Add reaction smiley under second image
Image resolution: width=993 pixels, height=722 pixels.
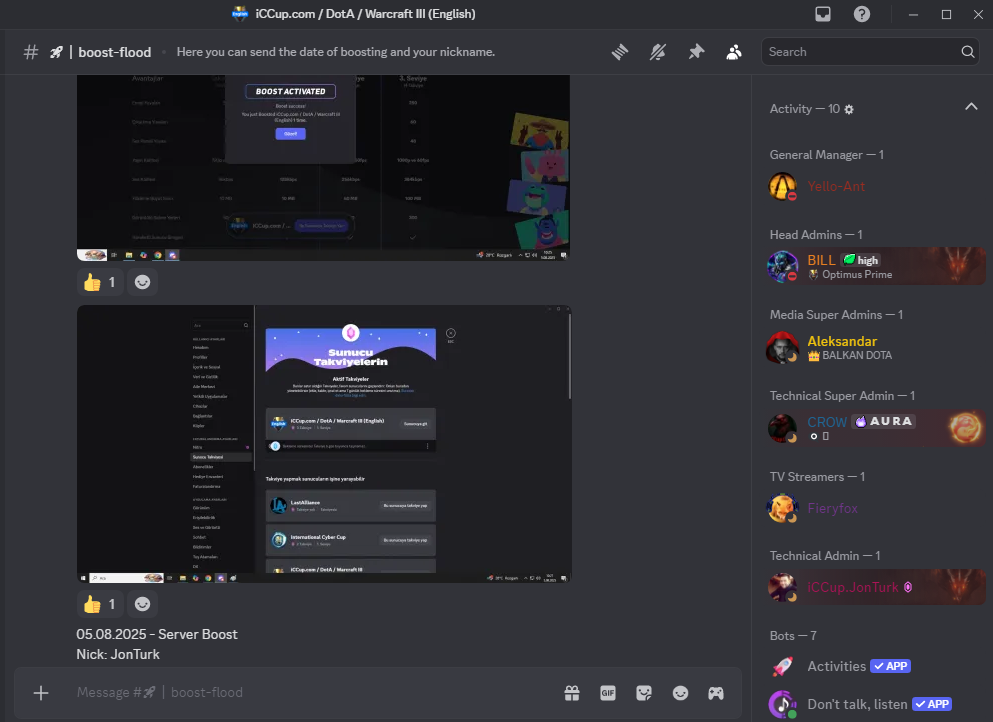[142, 604]
